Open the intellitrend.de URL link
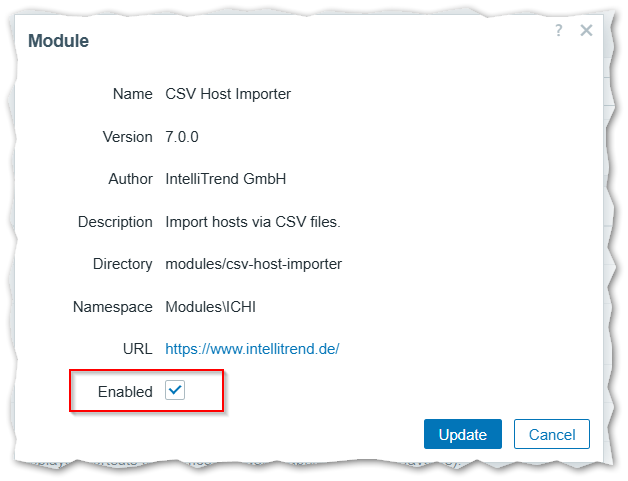Image resolution: width=628 pixels, height=481 pixels. tap(252, 349)
